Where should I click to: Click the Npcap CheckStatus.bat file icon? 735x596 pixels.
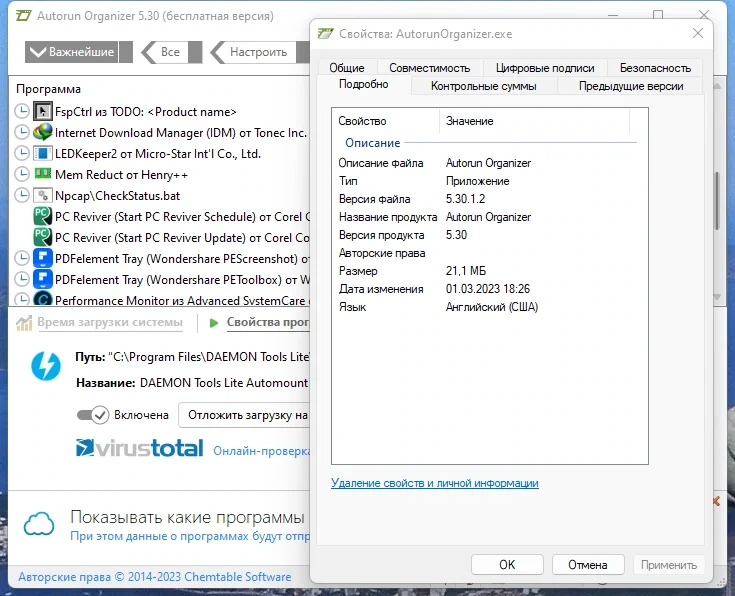(43, 195)
